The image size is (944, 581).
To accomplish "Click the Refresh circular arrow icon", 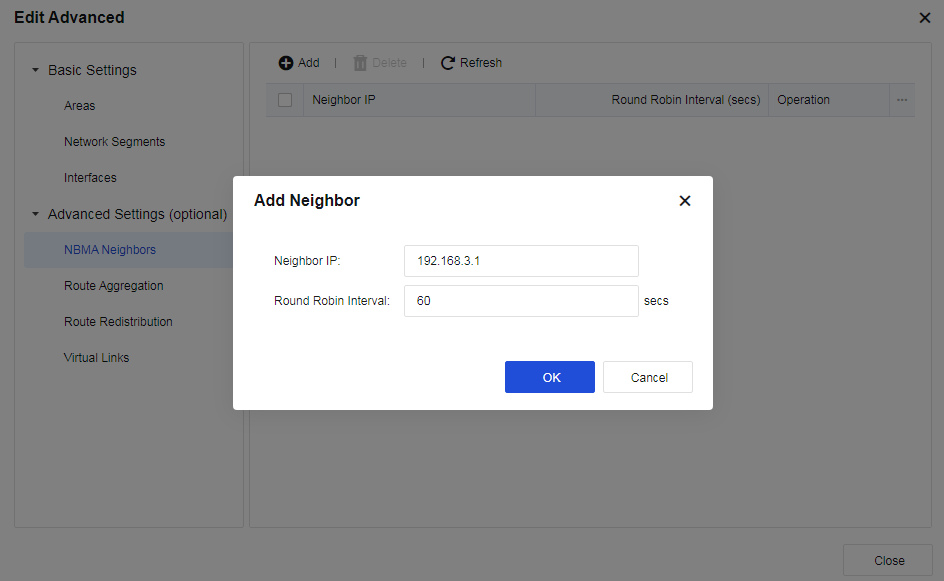I will click(x=448, y=63).
